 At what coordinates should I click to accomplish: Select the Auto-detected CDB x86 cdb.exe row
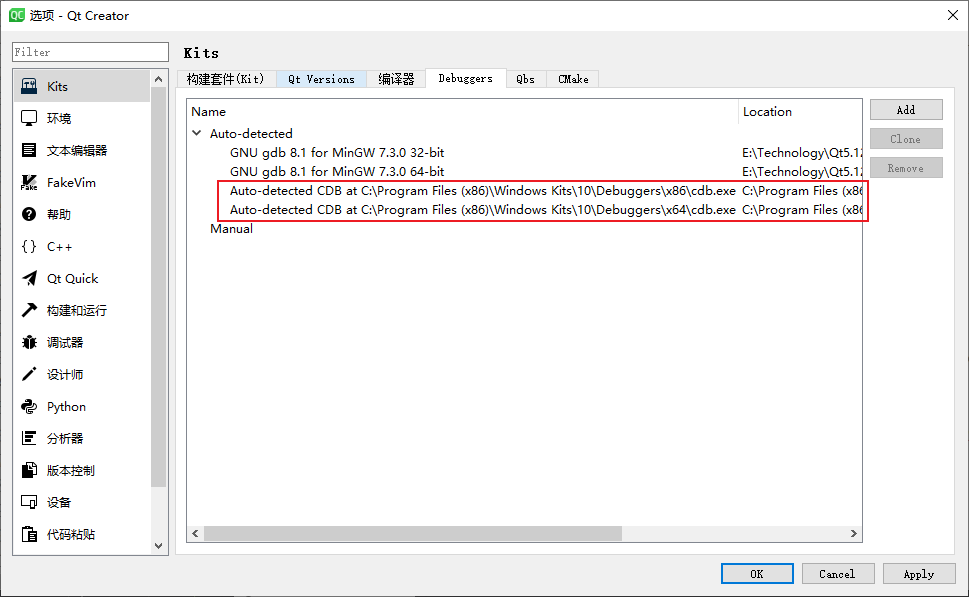(x=483, y=191)
